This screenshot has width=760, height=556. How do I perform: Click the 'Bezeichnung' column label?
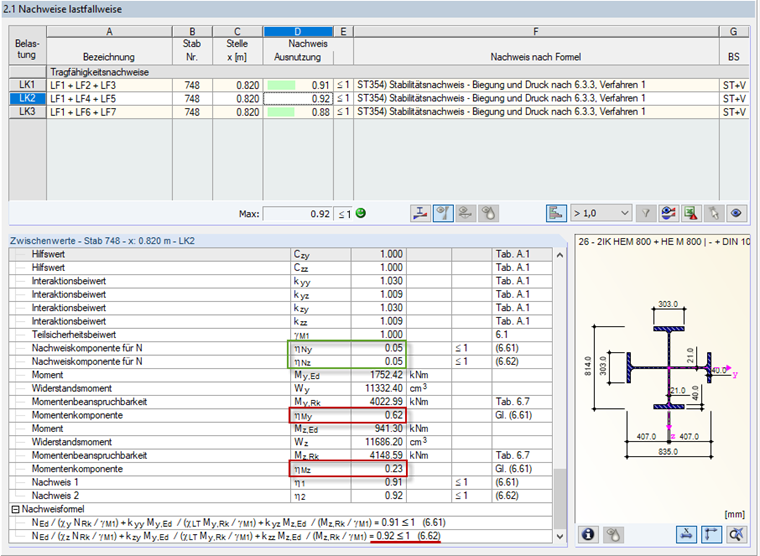point(109,57)
